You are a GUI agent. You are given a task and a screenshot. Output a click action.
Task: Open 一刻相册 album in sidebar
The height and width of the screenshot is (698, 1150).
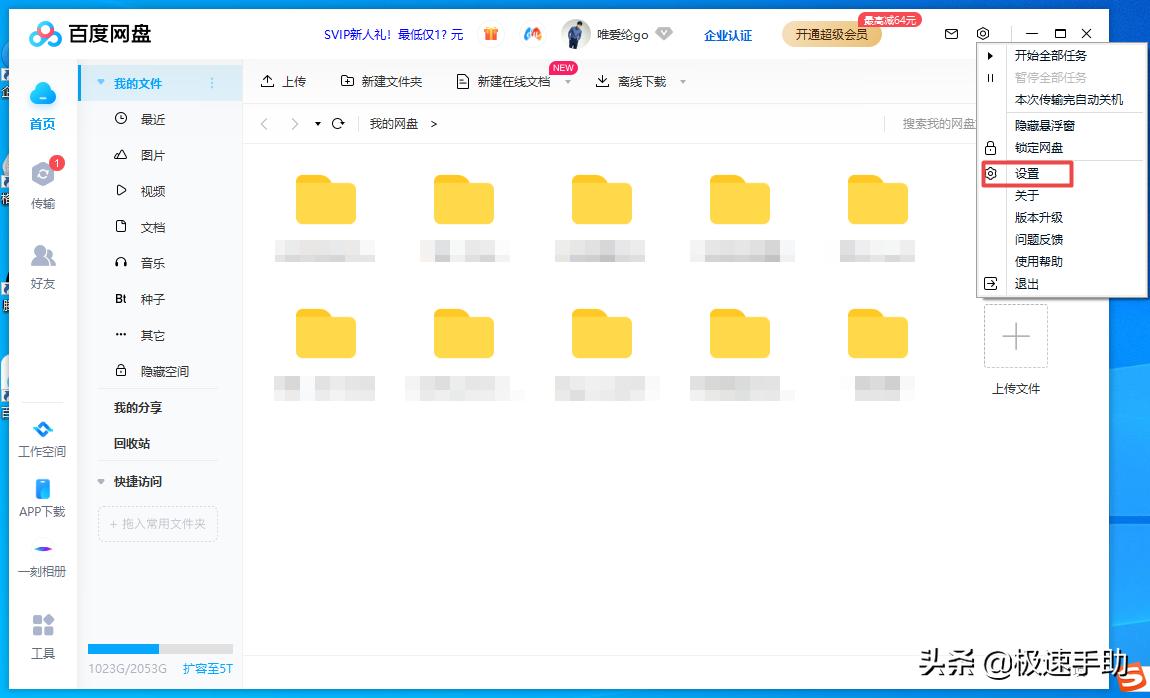click(43, 561)
